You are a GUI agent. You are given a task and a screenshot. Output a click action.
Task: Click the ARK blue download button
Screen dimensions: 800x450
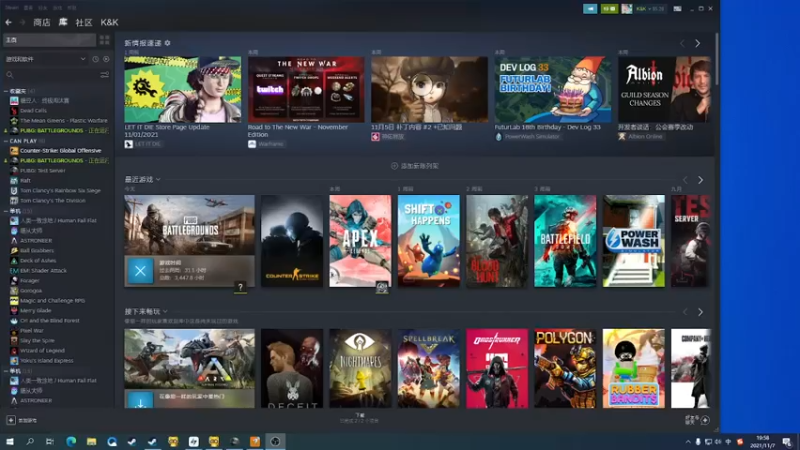click(x=140, y=401)
